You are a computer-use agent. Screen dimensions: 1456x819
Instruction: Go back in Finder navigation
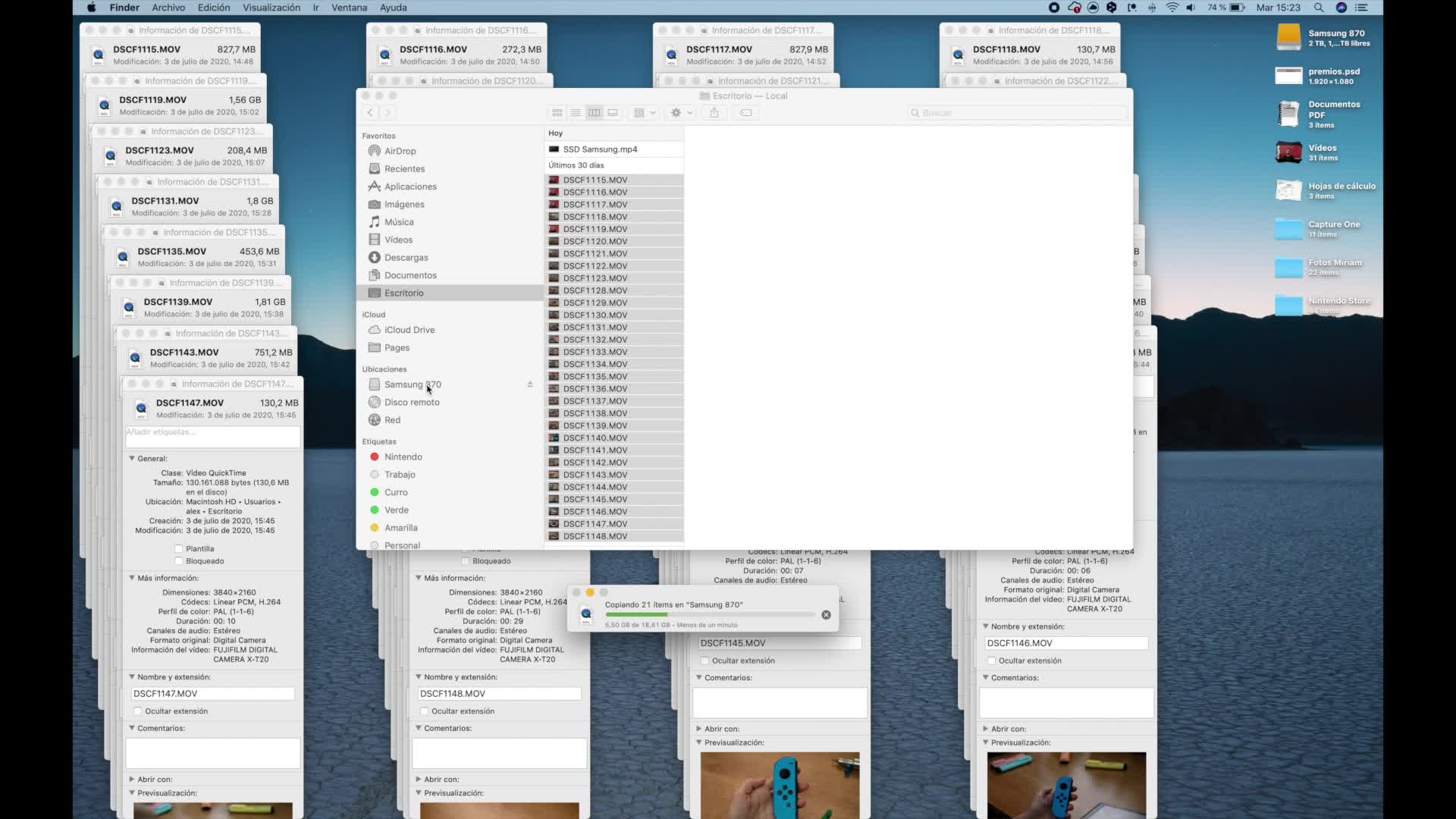pos(370,113)
